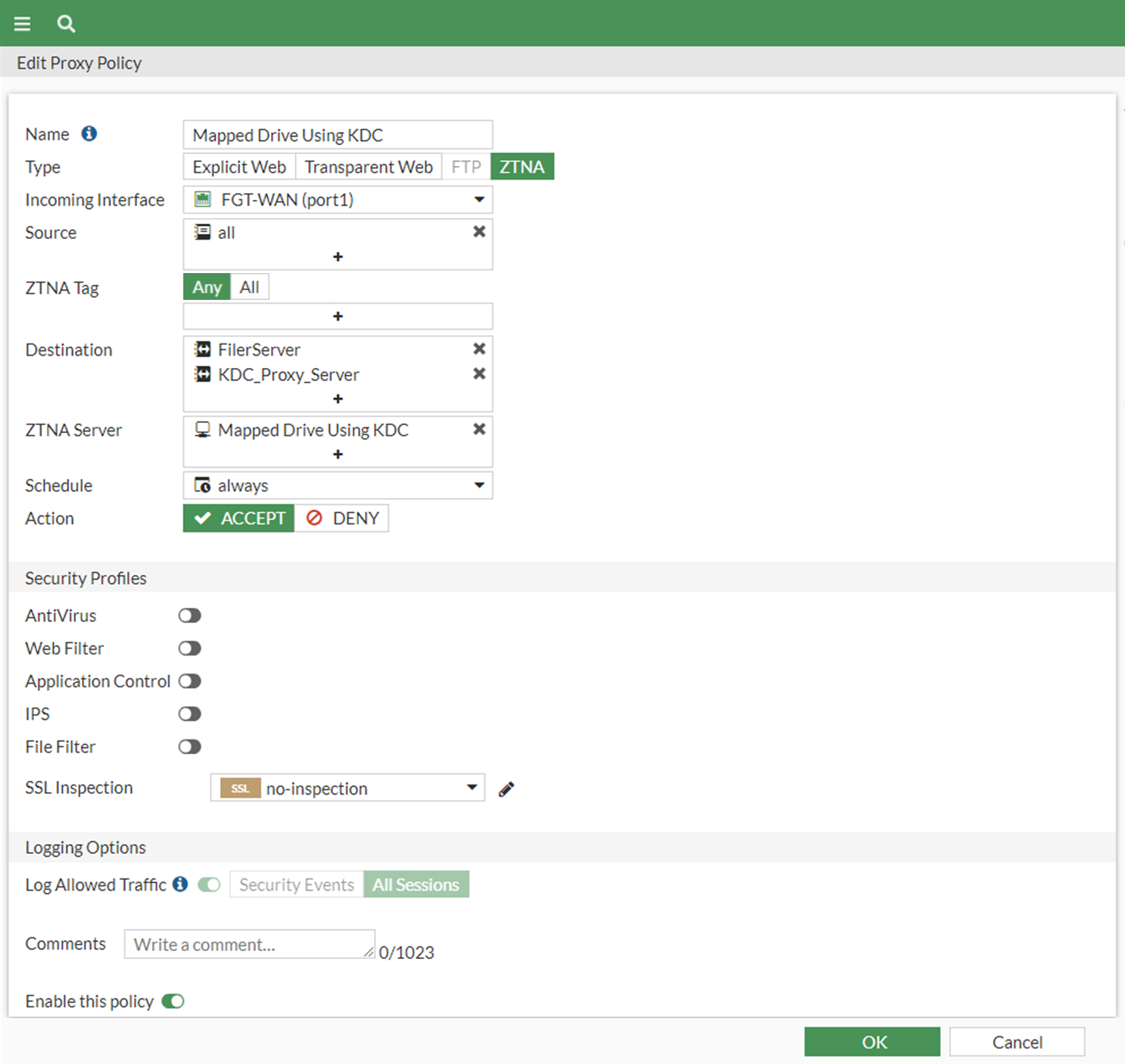Screen dimensions: 1125x1064
Task: Open the Incoming Interface dropdown
Action: 479,199
